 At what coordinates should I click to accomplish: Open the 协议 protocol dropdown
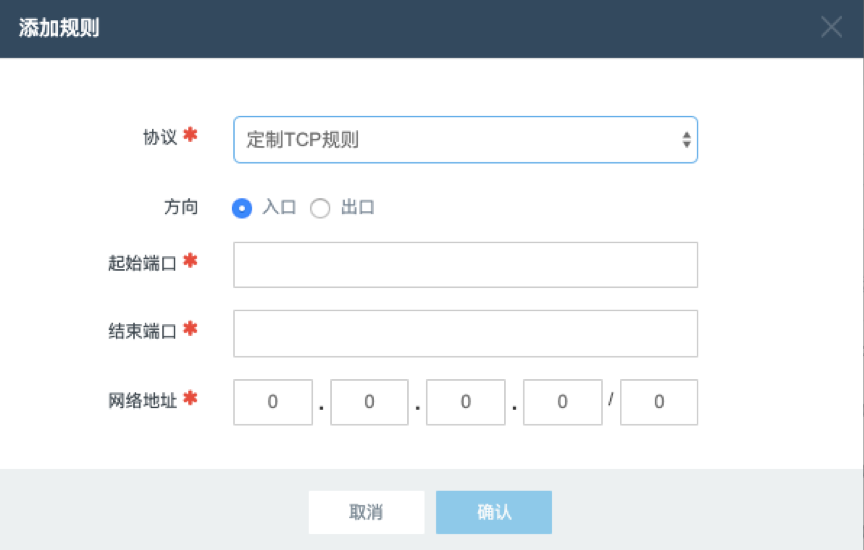point(466,139)
